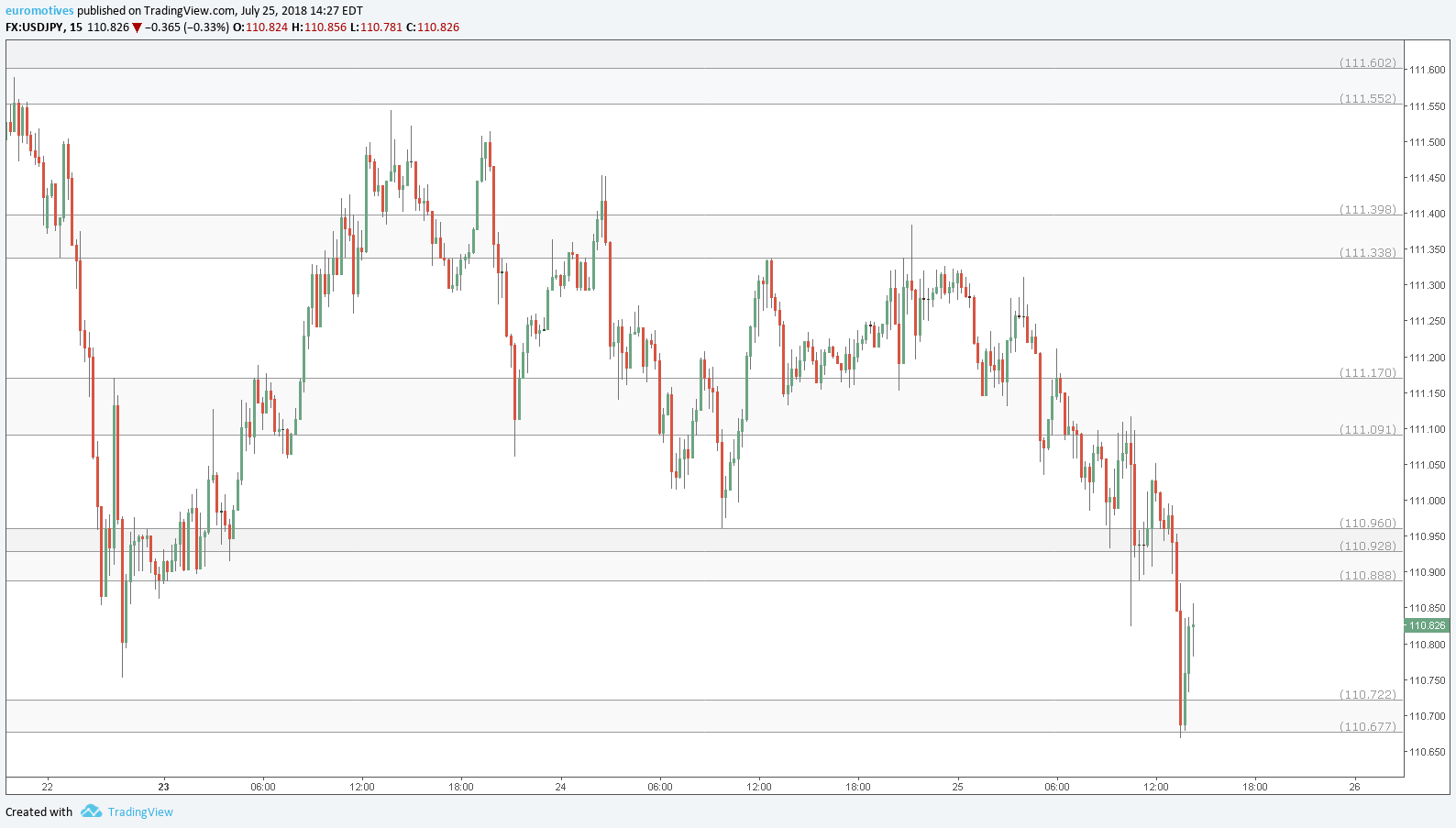Click the 110.650 price axis tick
Image resolution: width=1456 pixels, height=828 pixels.
coord(1427,752)
